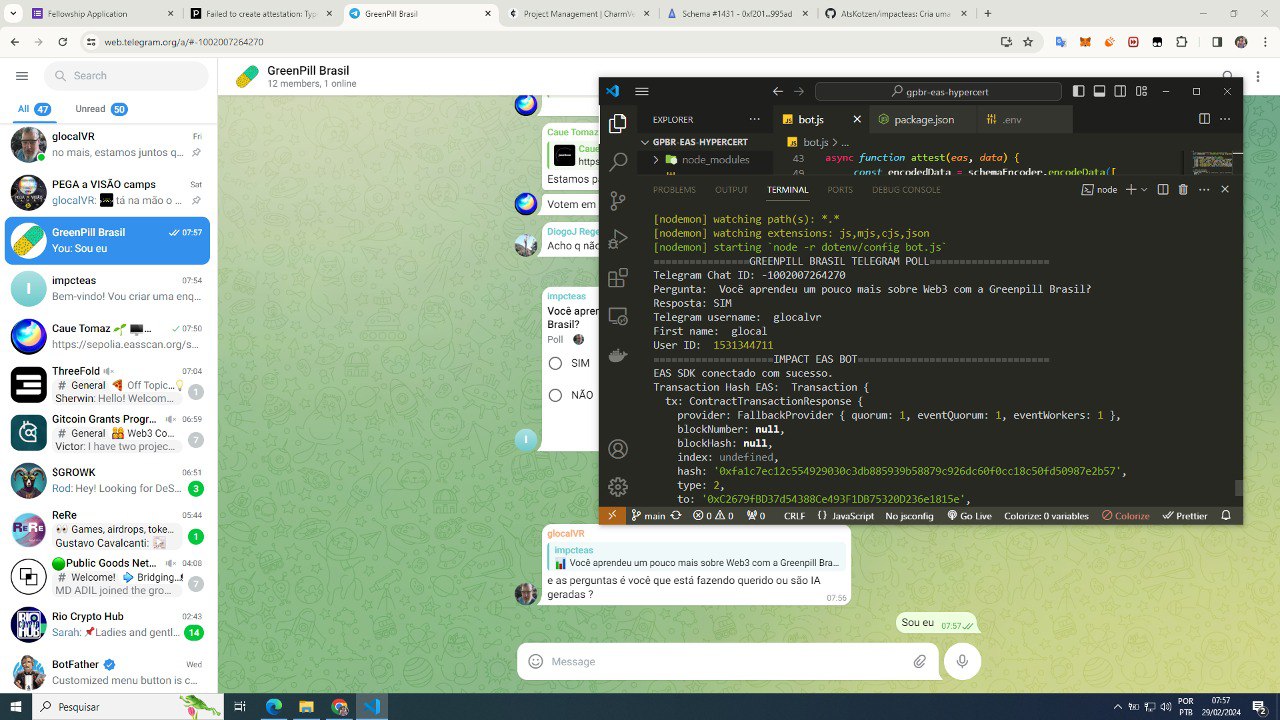This screenshot has width=1280, height=720.
Task: Open Source Control view in VS Code
Action: (x=618, y=200)
